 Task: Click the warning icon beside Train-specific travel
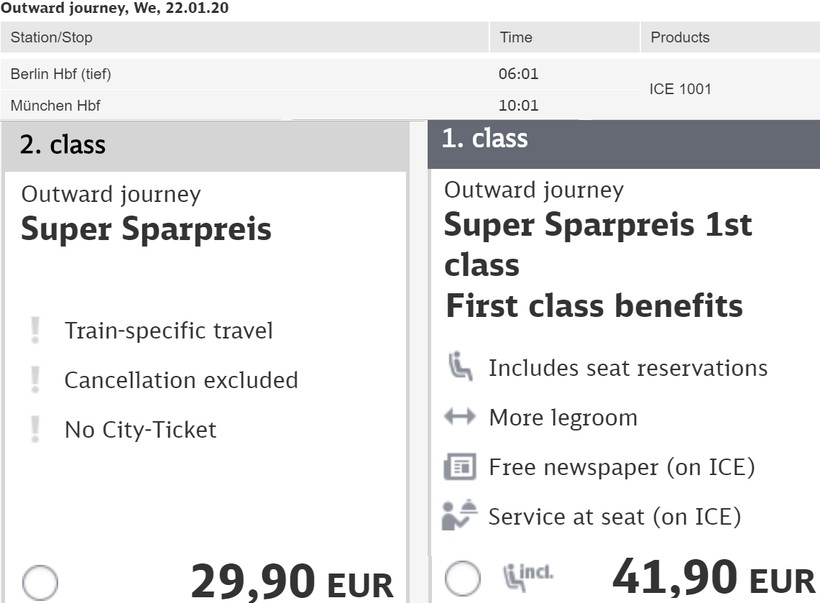coord(36,330)
